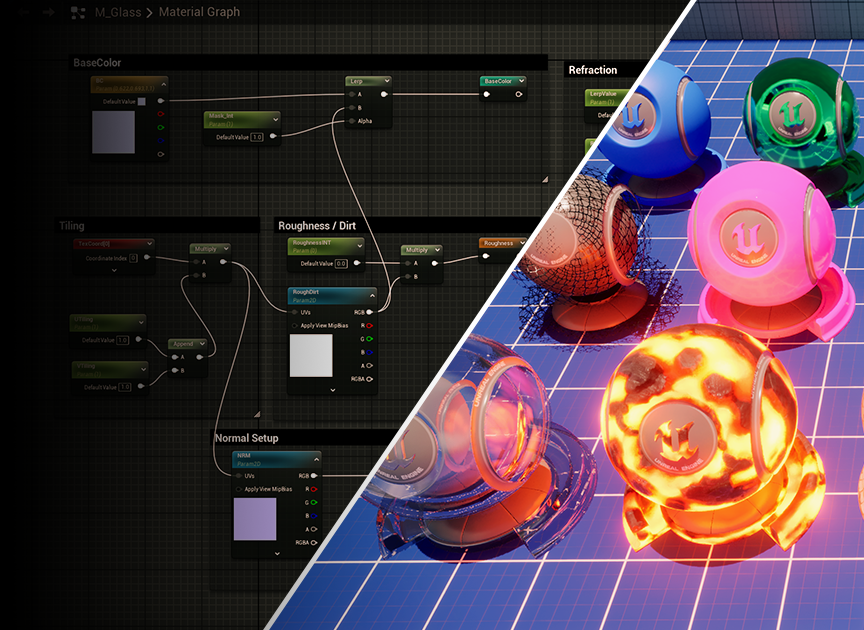The image size is (864, 630).
Task: Collapse the NRM texture node
Action: [x=316, y=459]
